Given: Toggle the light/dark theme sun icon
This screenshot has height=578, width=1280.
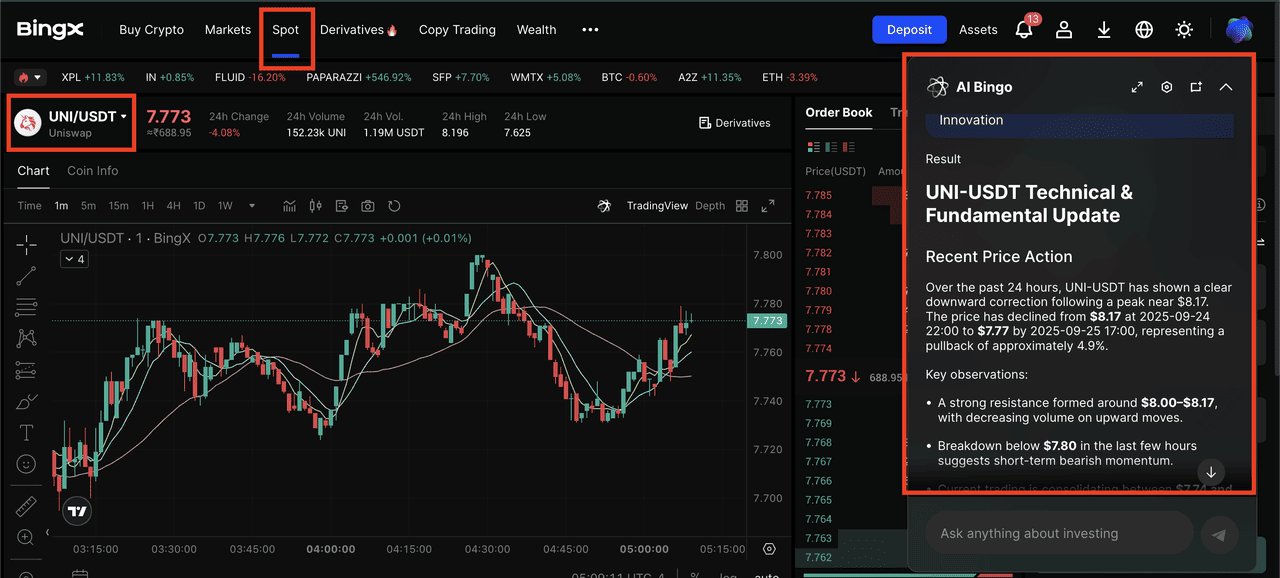Looking at the screenshot, I should click(x=1184, y=30).
